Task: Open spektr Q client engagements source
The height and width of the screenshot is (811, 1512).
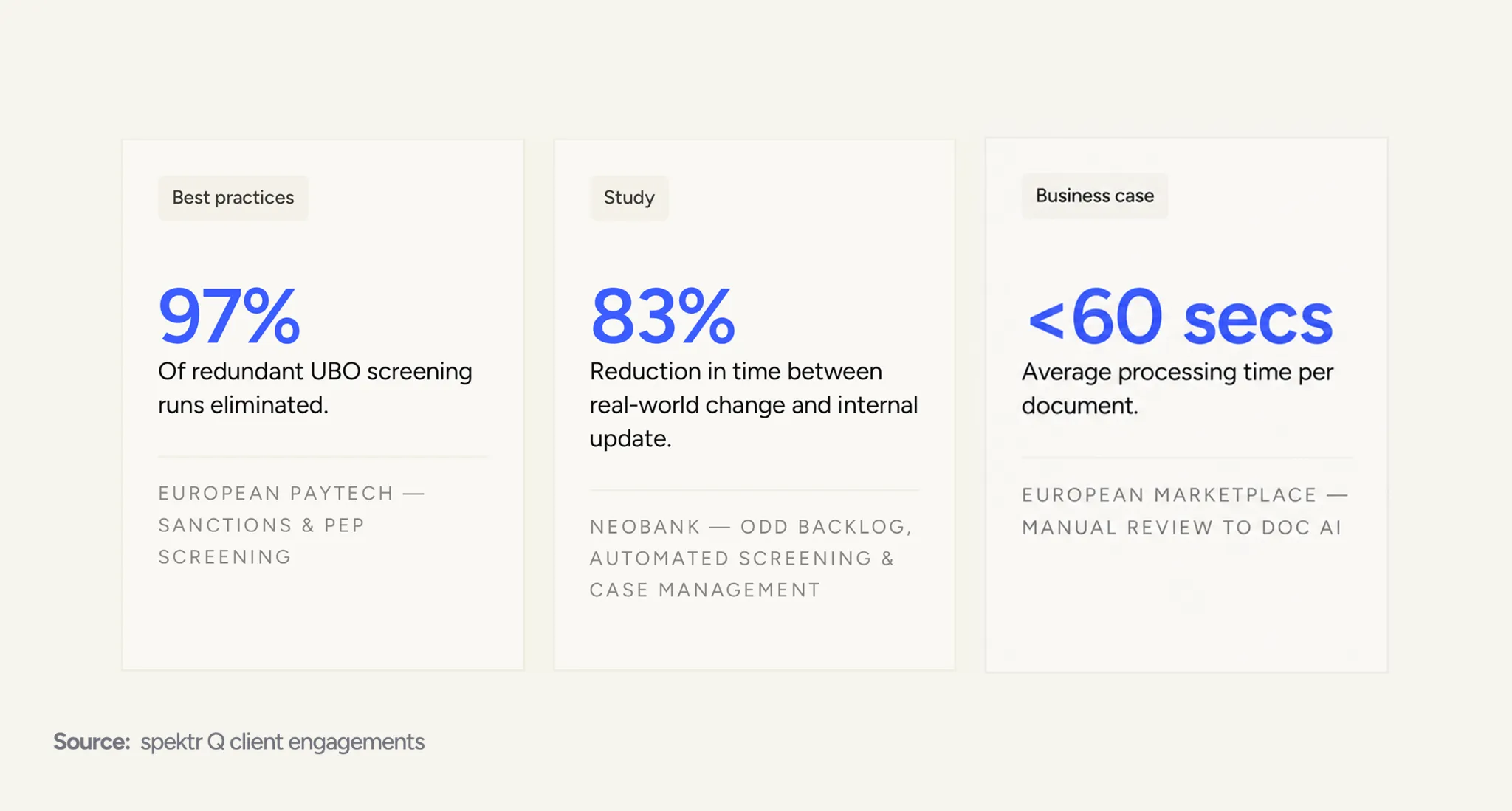Action: [x=282, y=742]
